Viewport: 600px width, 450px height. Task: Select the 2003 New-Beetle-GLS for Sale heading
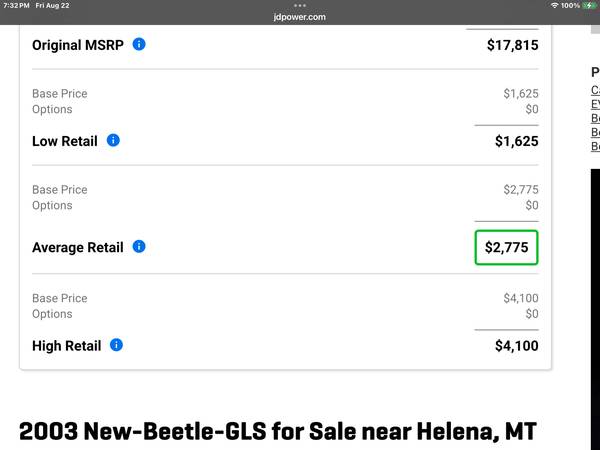click(278, 431)
